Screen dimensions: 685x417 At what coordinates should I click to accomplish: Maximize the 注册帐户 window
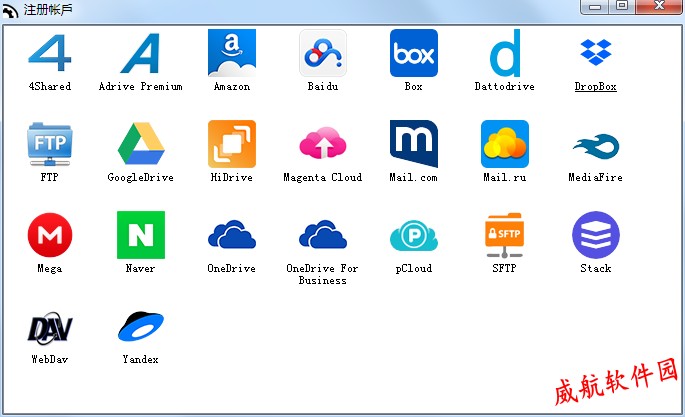pos(622,6)
